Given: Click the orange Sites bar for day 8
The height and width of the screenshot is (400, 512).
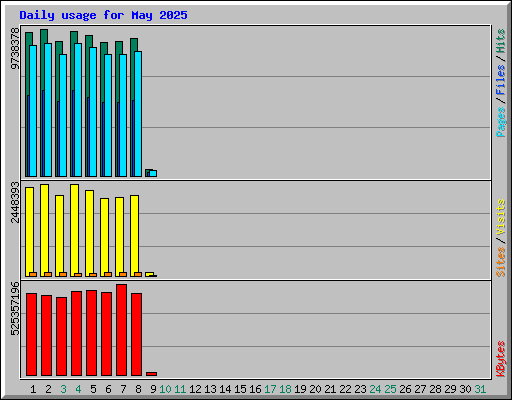Looking at the screenshot, I should click(x=138, y=274).
